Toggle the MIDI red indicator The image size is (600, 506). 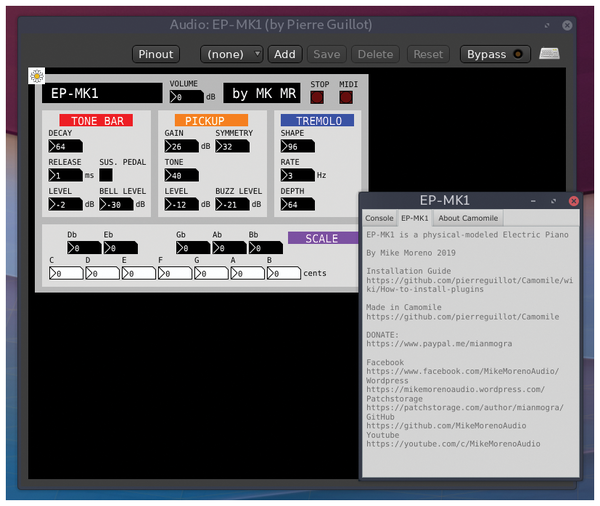[346, 97]
